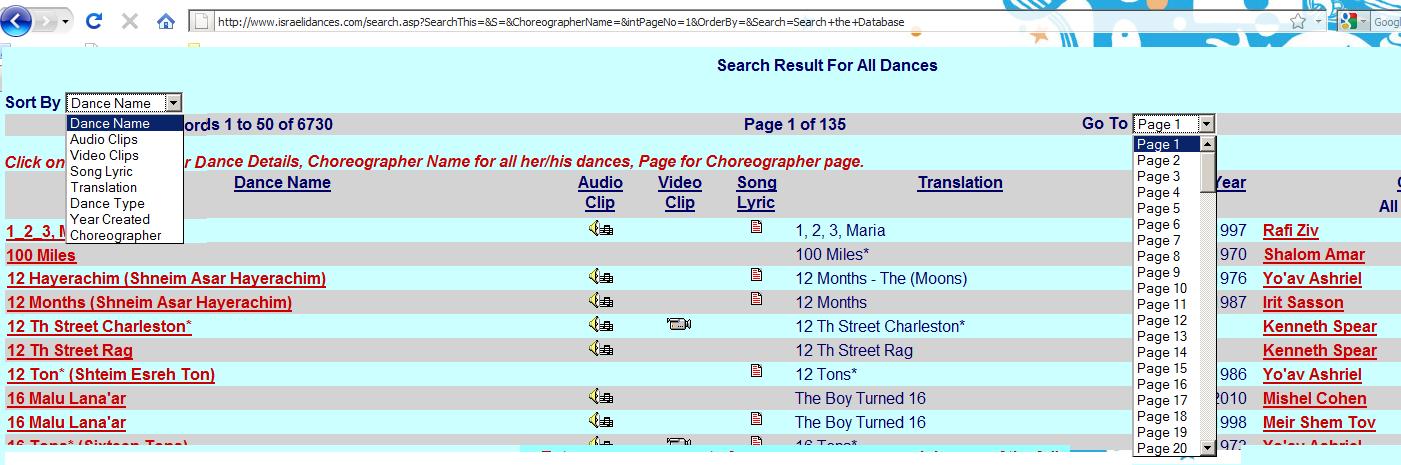Play audio clip for 12 Th Street Rag
The width and height of the screenshot is (1401, 465).
(x=601, y=349)
